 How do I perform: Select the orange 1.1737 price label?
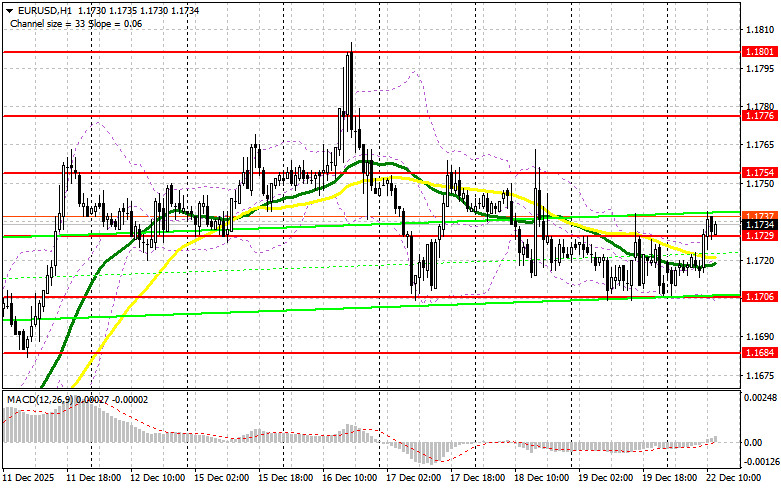click(x=760, y=215)
